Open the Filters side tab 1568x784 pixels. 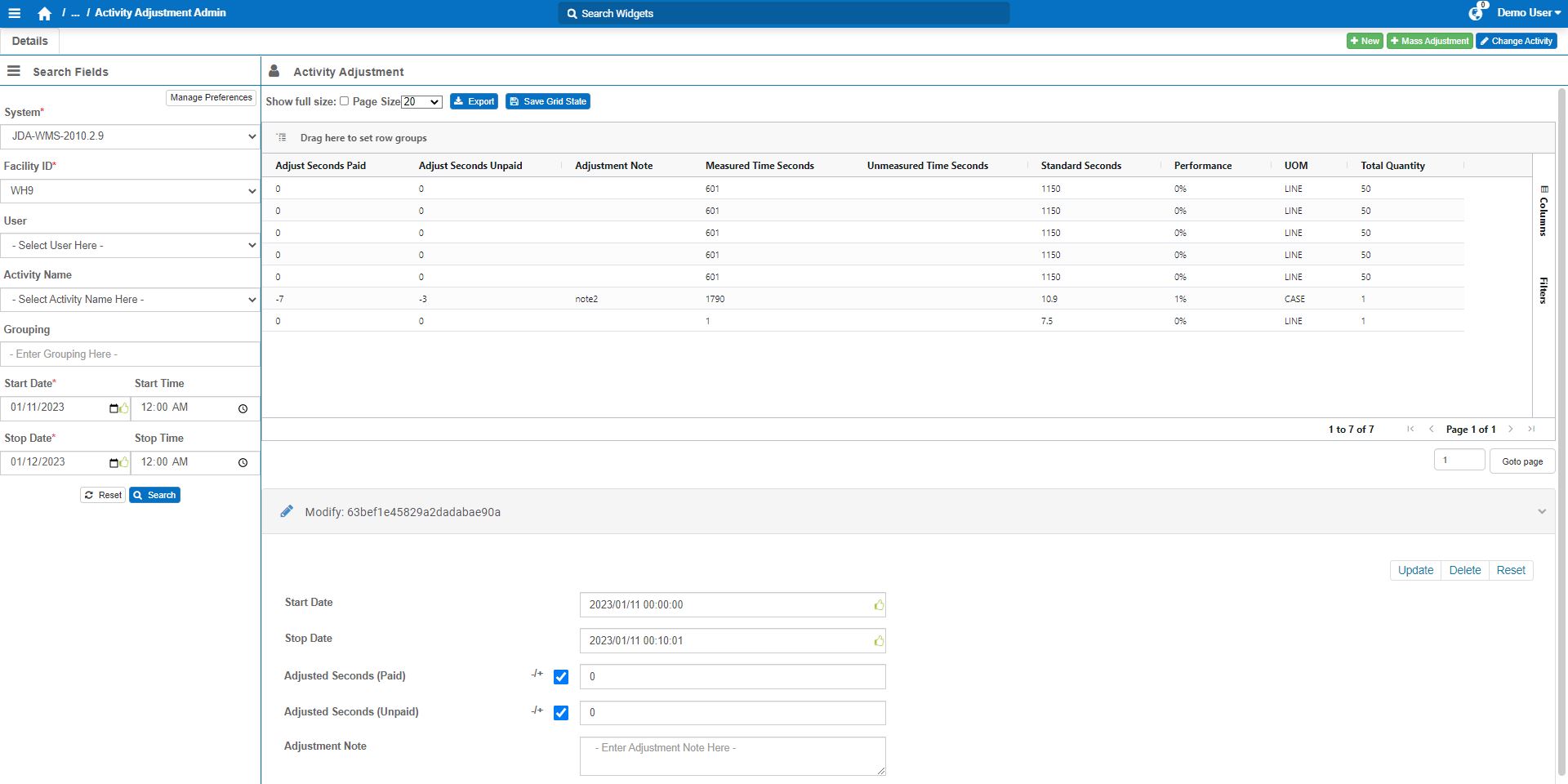click(1543, 290)
